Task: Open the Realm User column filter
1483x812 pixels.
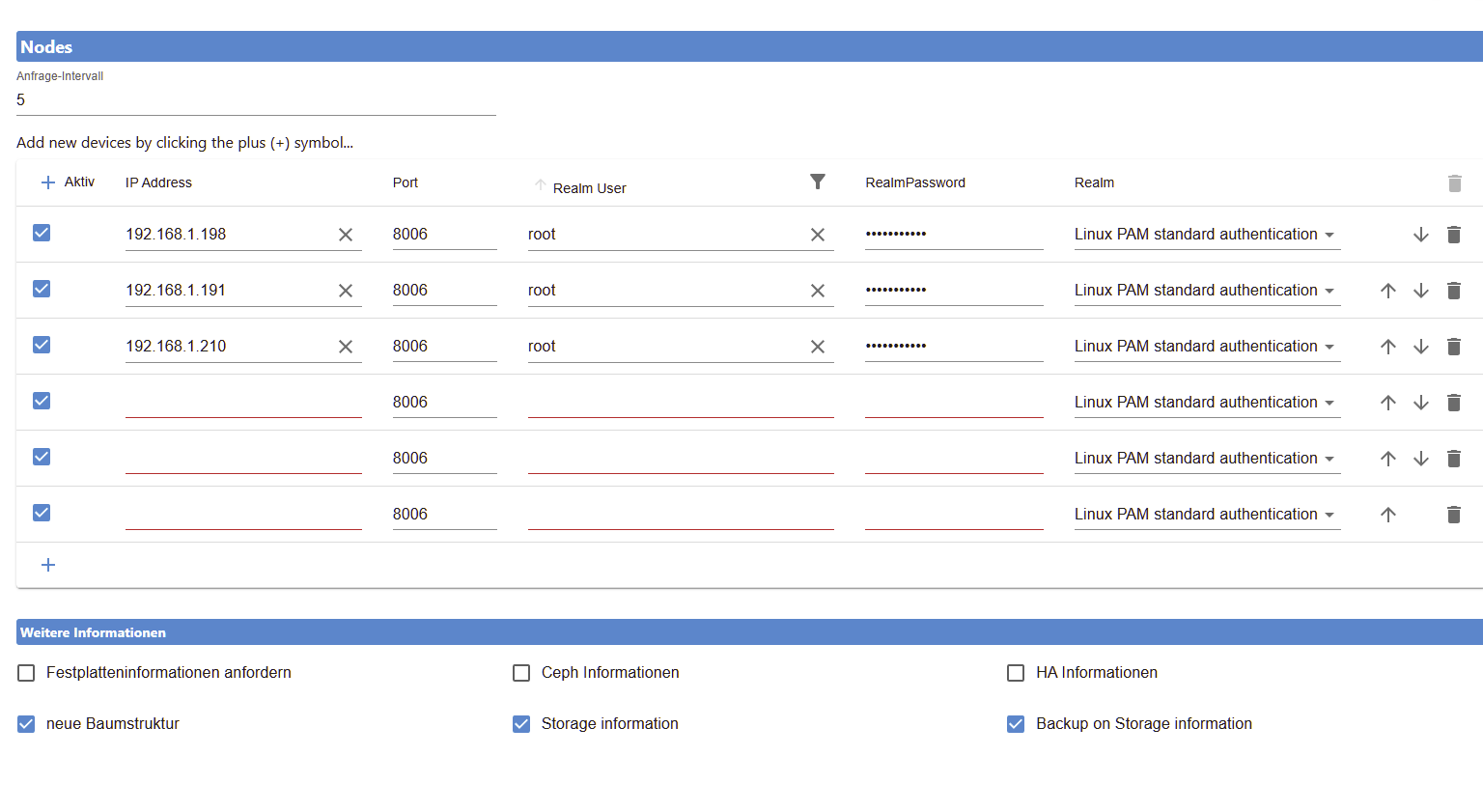Action: pyautogui.click(x=817, y=182)
